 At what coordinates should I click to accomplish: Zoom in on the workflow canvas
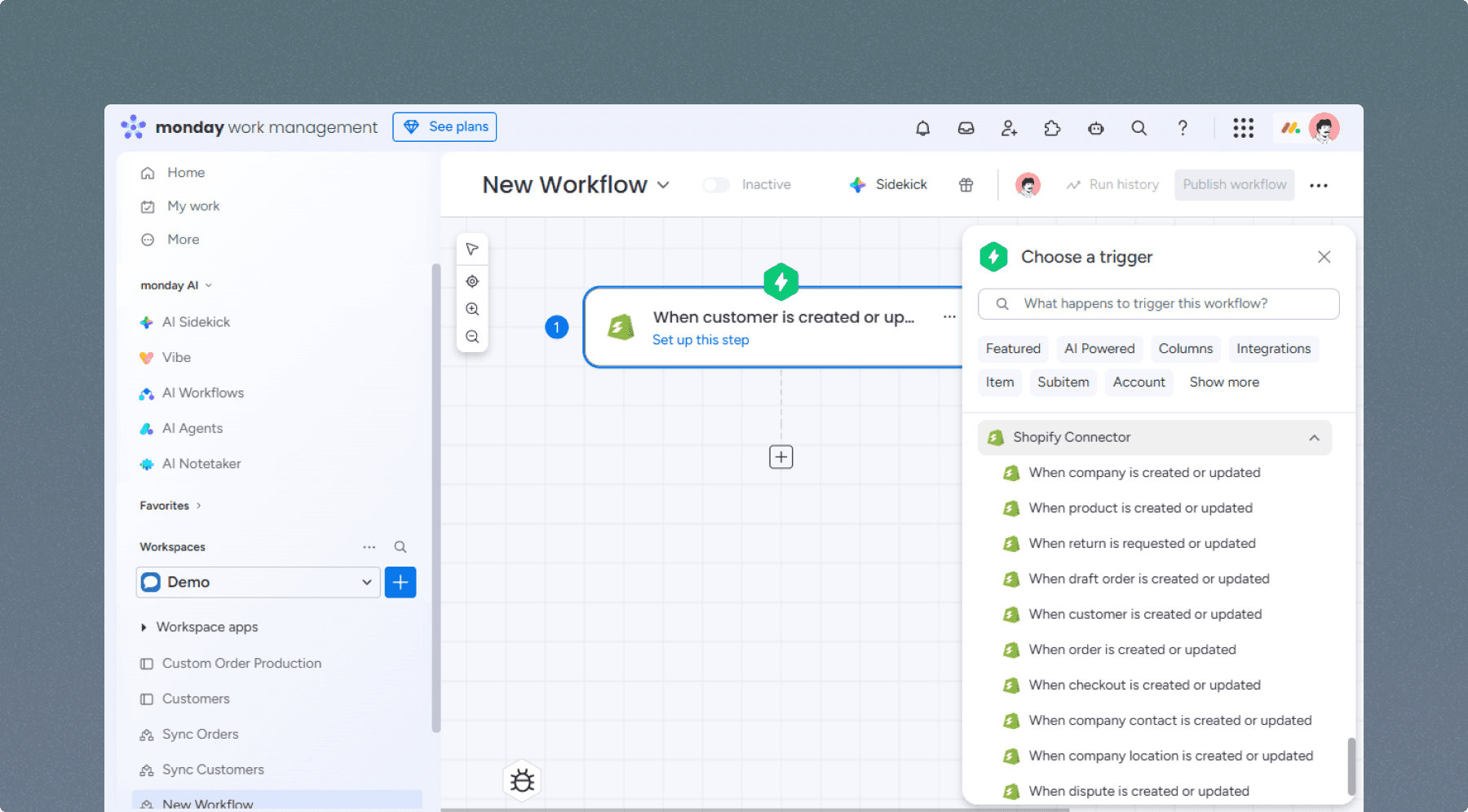click(472, 309)
